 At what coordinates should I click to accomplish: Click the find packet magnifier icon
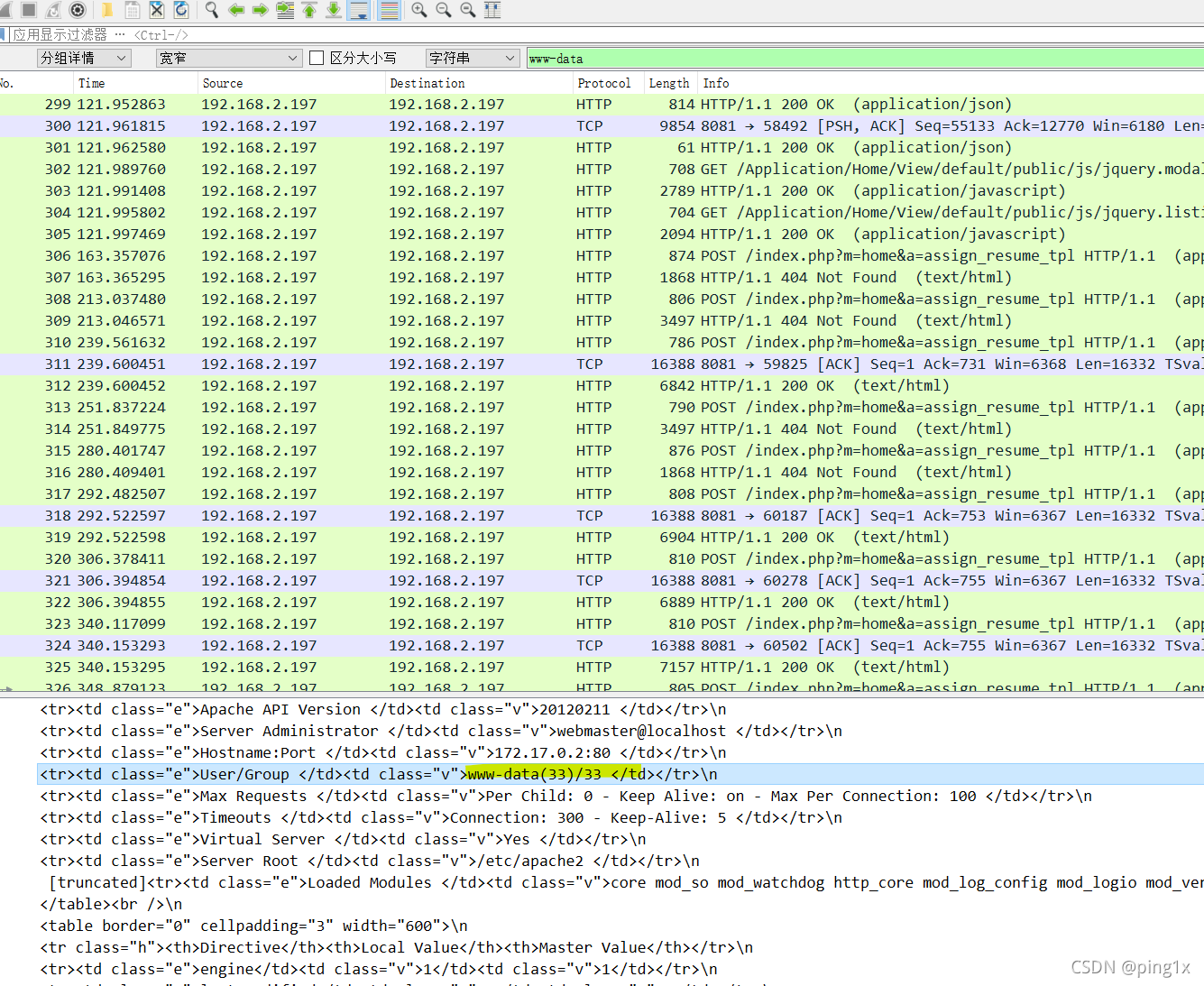(x=210, y=10)
